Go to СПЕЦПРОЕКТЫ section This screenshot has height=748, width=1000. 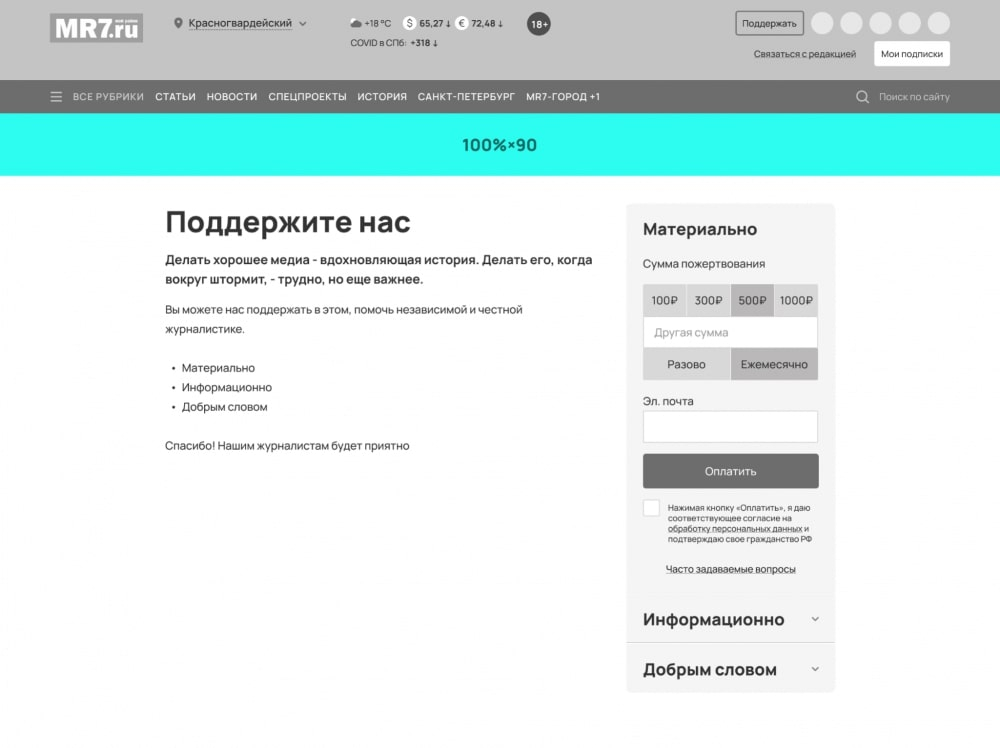click(307, 97)
